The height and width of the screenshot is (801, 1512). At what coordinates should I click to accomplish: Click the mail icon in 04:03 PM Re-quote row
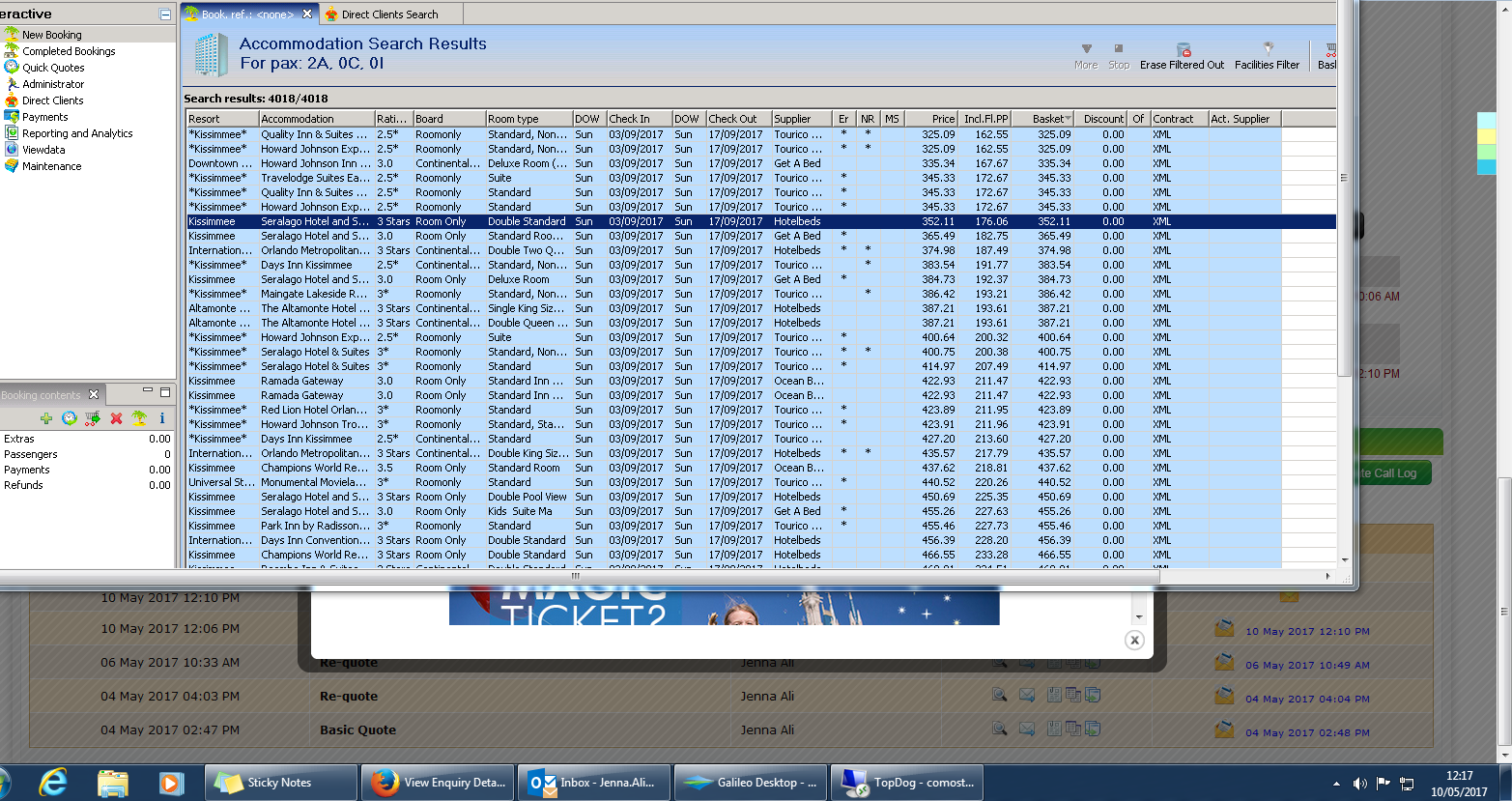click(x=1027, y=695)
